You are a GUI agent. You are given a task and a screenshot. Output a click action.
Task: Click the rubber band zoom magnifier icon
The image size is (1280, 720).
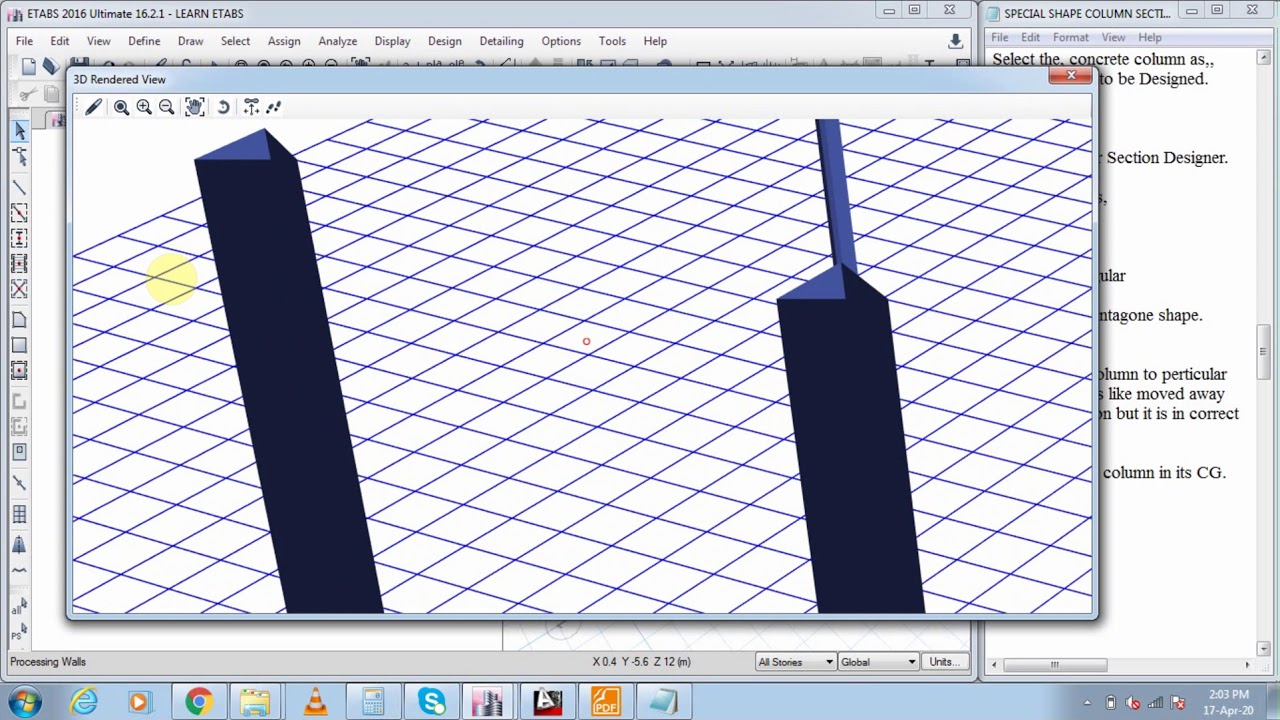[121, 107]
